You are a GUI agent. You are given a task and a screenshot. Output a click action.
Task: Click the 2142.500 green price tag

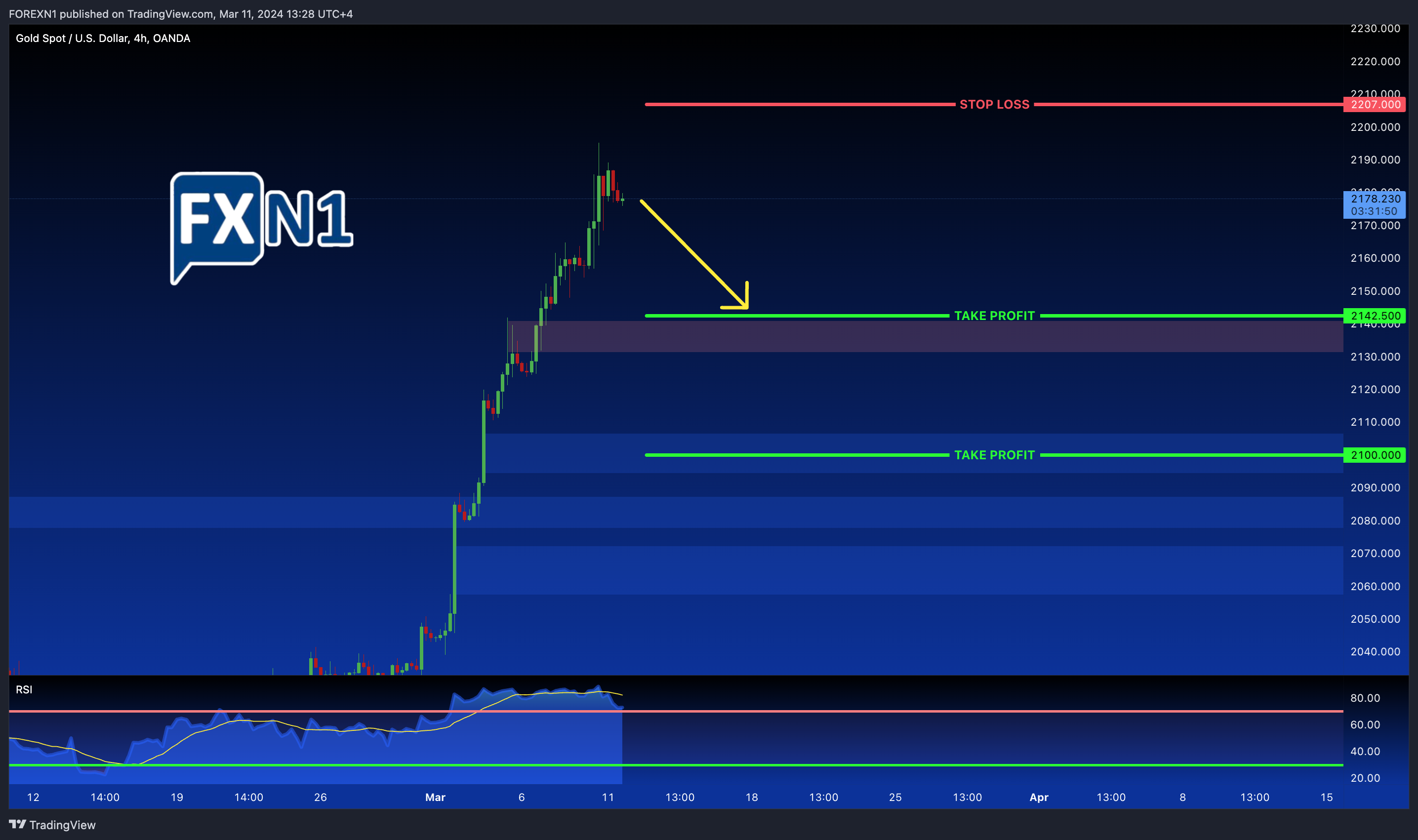[x=1375, y=316]
